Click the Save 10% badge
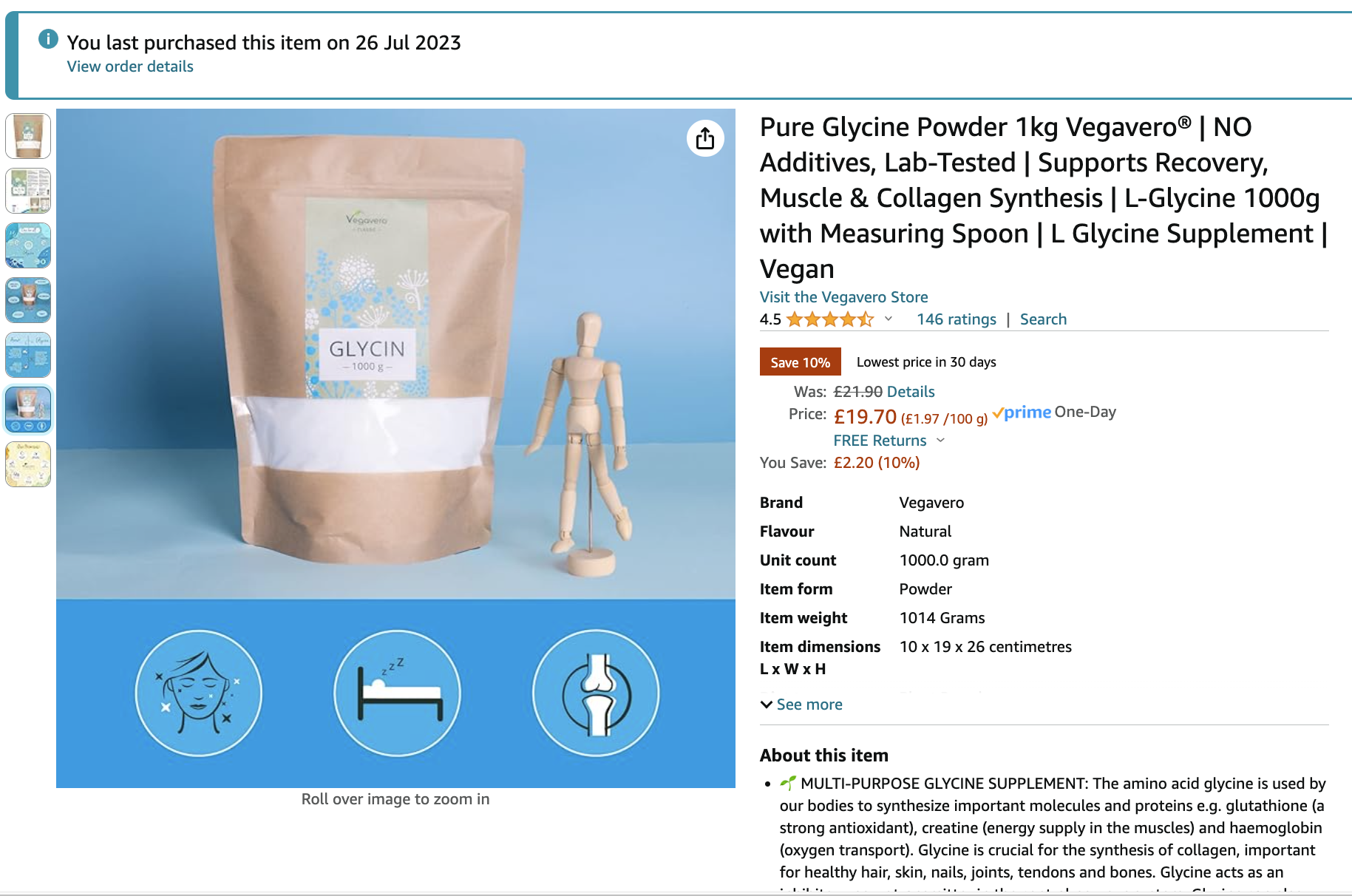This screenshot has height=896, width=1352. [800, 362]
